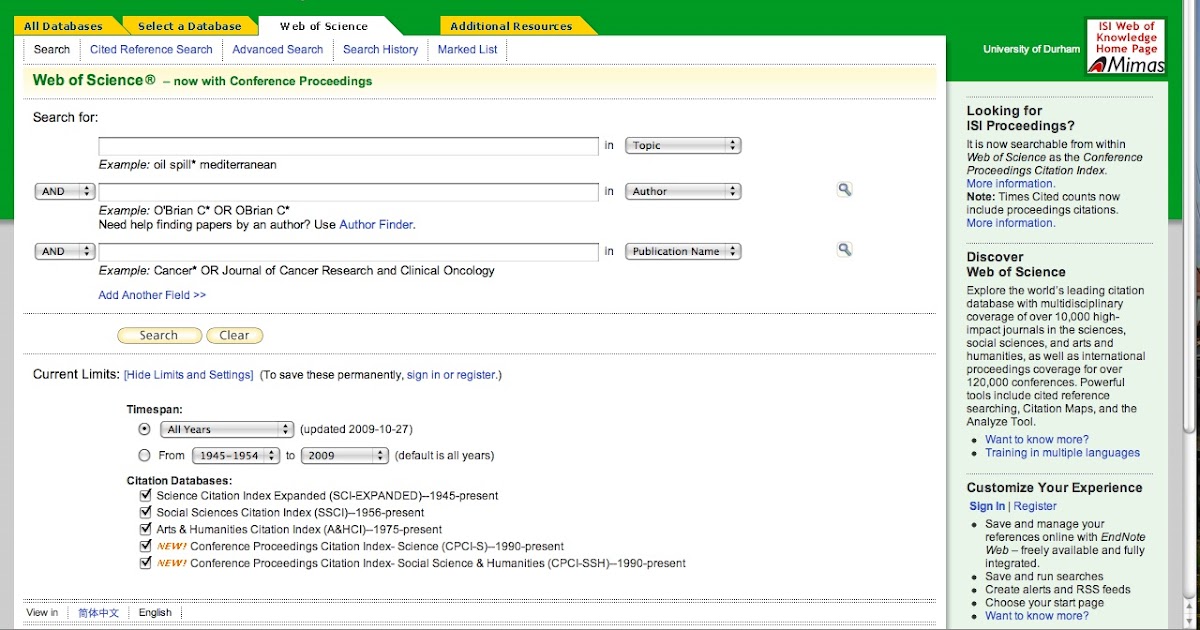Open Cited Reference Search
1200x630 pixels.
[151, 49]
